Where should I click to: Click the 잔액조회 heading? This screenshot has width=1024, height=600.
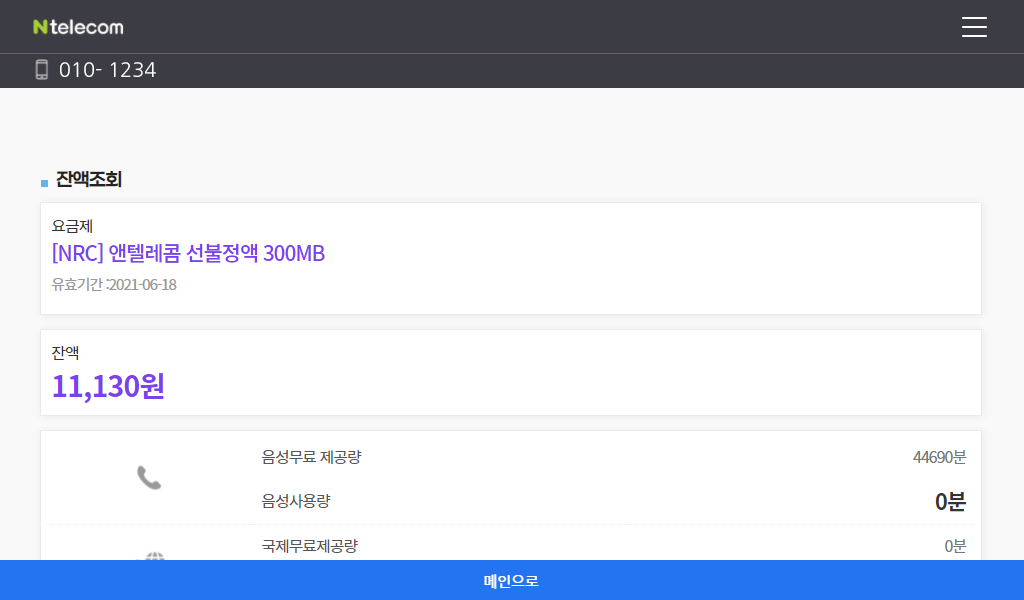point(89,179)
